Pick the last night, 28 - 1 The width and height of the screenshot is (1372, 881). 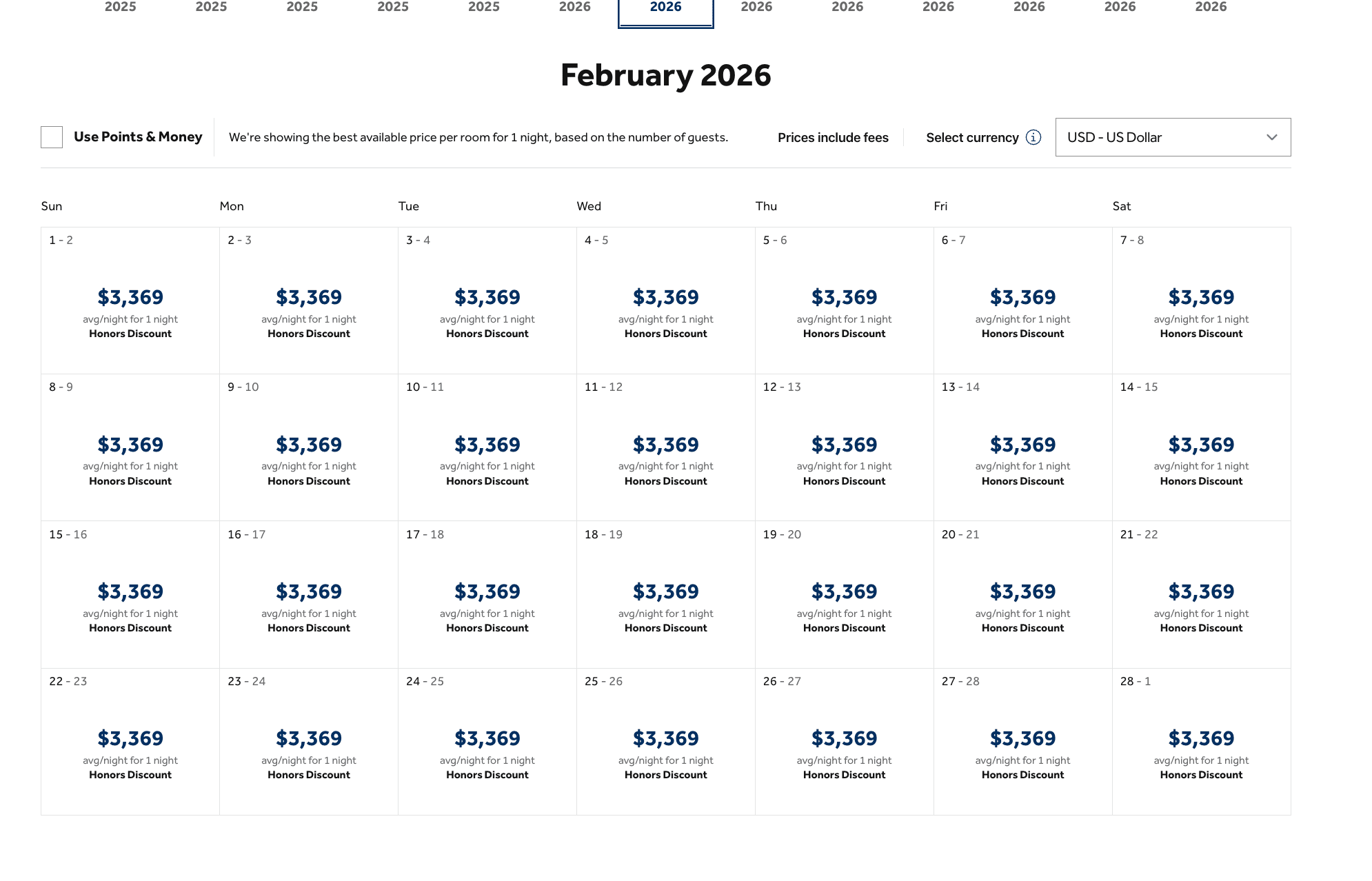tap(1201, 742)
